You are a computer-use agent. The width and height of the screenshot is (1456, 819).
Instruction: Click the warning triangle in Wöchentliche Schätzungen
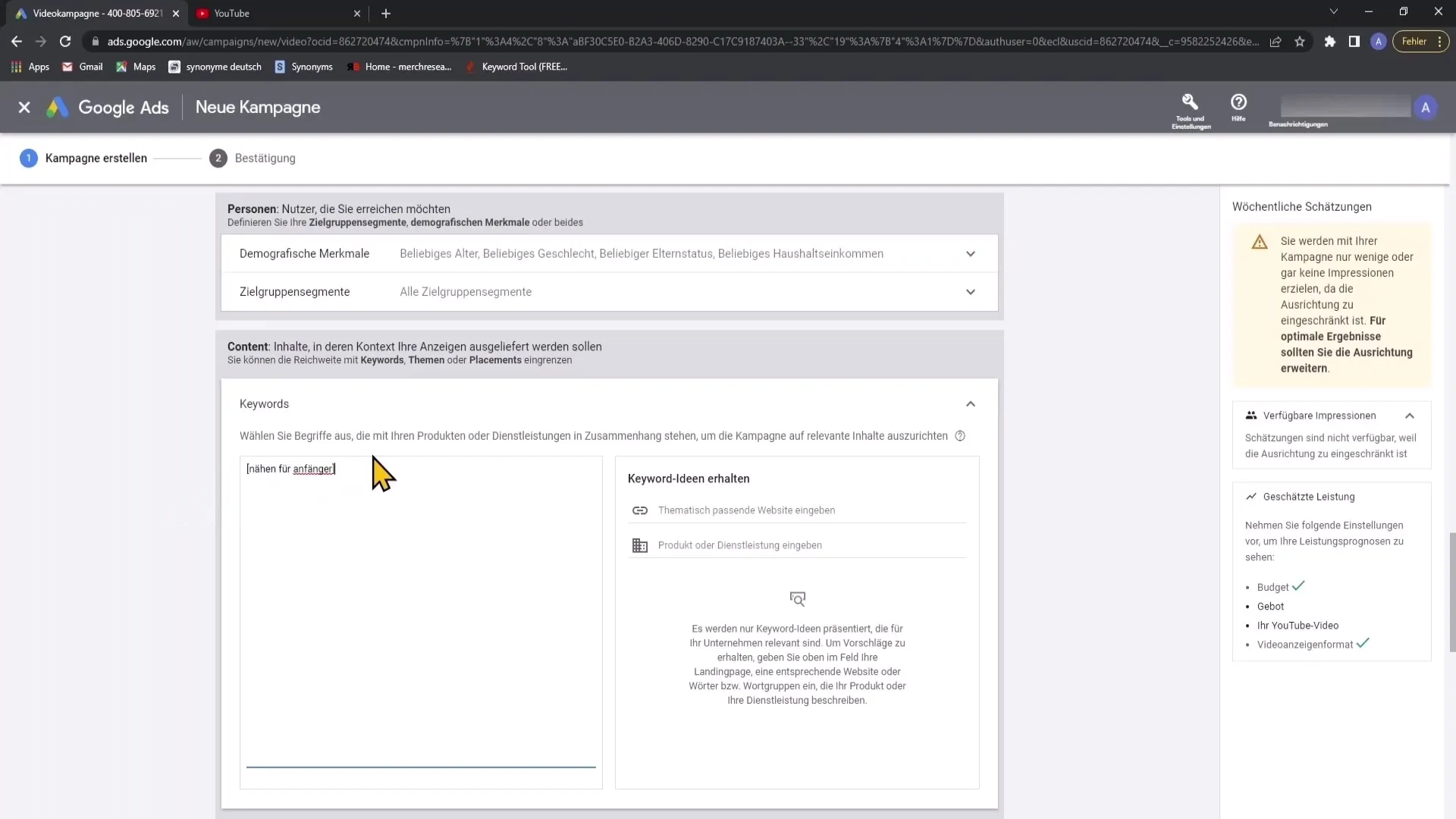coord(1260,242)
